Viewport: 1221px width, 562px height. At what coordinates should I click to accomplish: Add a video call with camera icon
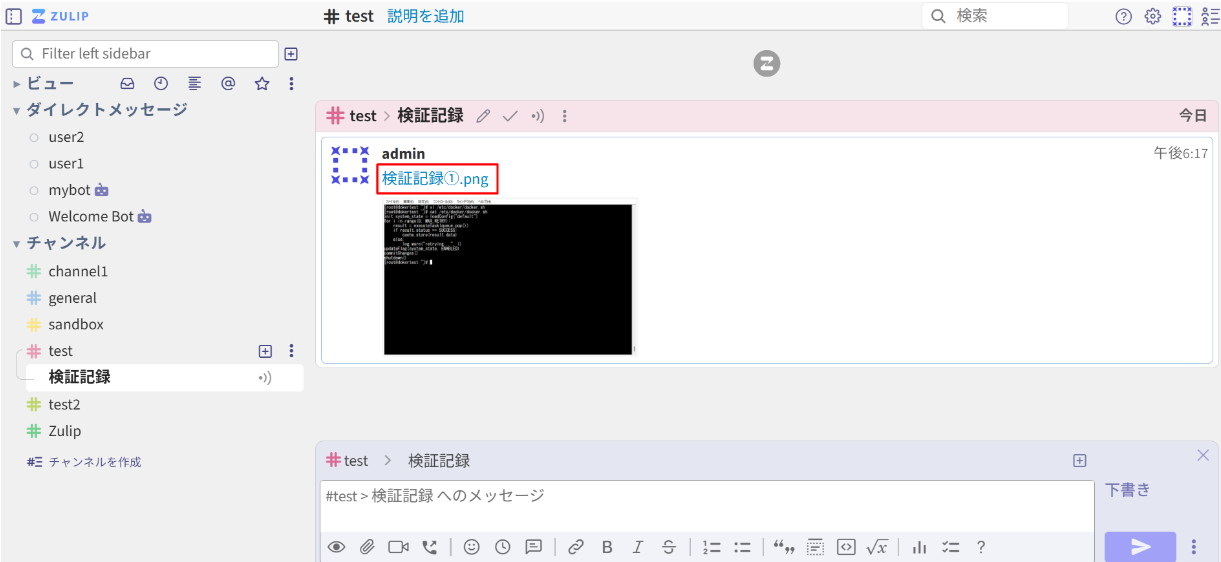(x=398, y=547)
